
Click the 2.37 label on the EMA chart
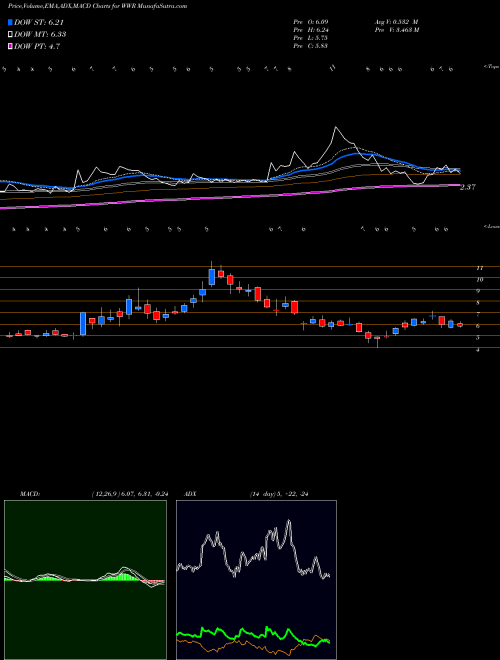468,187
